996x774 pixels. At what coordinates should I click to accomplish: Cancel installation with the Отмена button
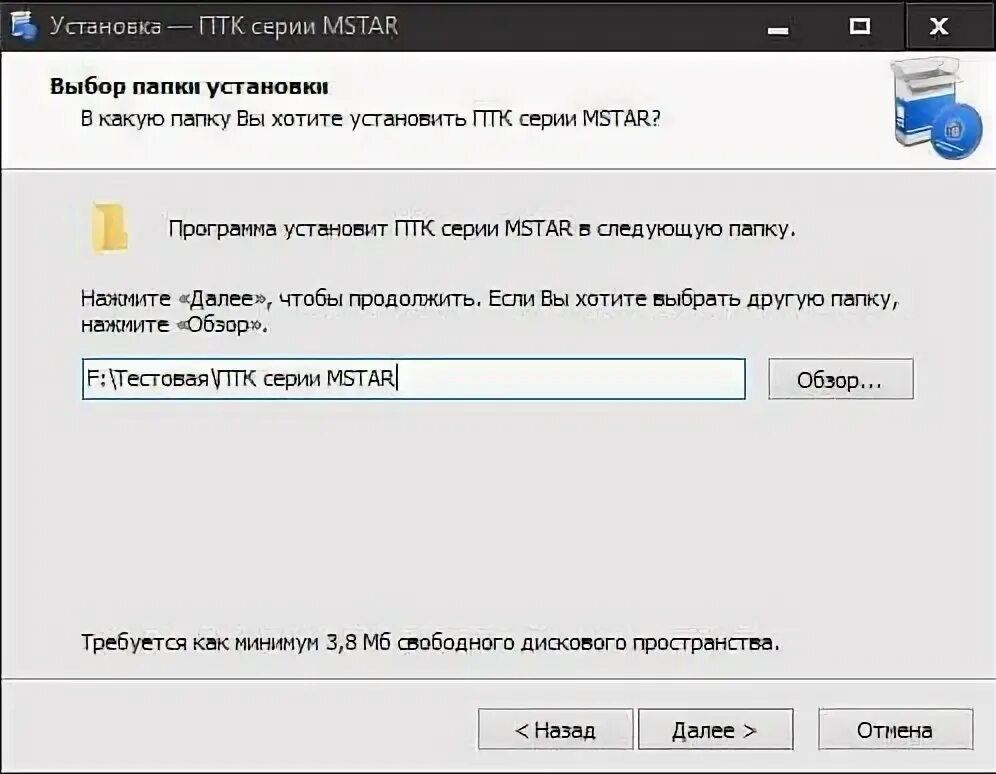coord(895,730)
